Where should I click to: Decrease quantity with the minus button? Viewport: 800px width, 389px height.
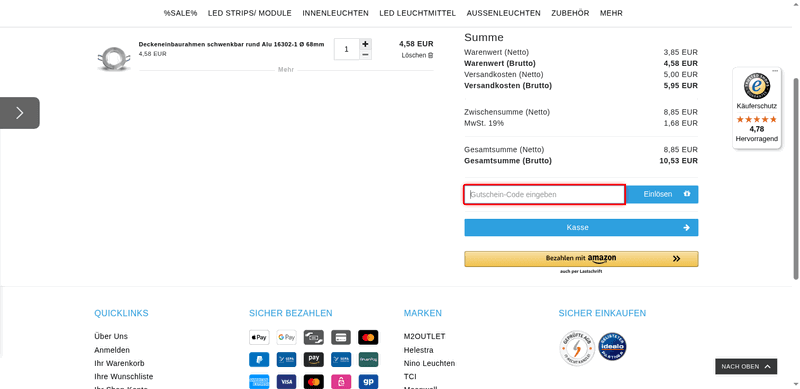point(365,55)
